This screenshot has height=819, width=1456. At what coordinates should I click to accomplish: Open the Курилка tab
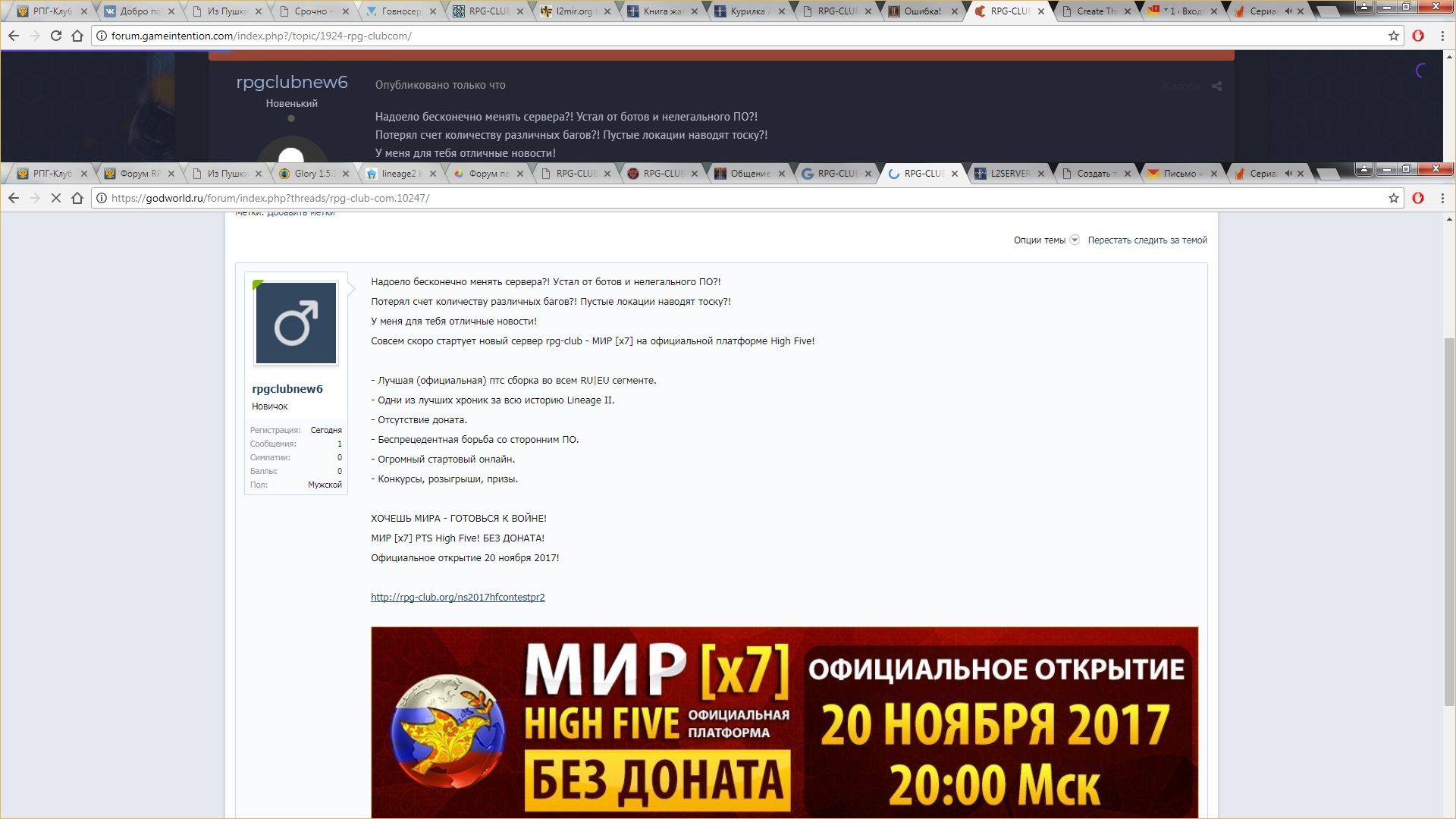[x=748, y=11]
